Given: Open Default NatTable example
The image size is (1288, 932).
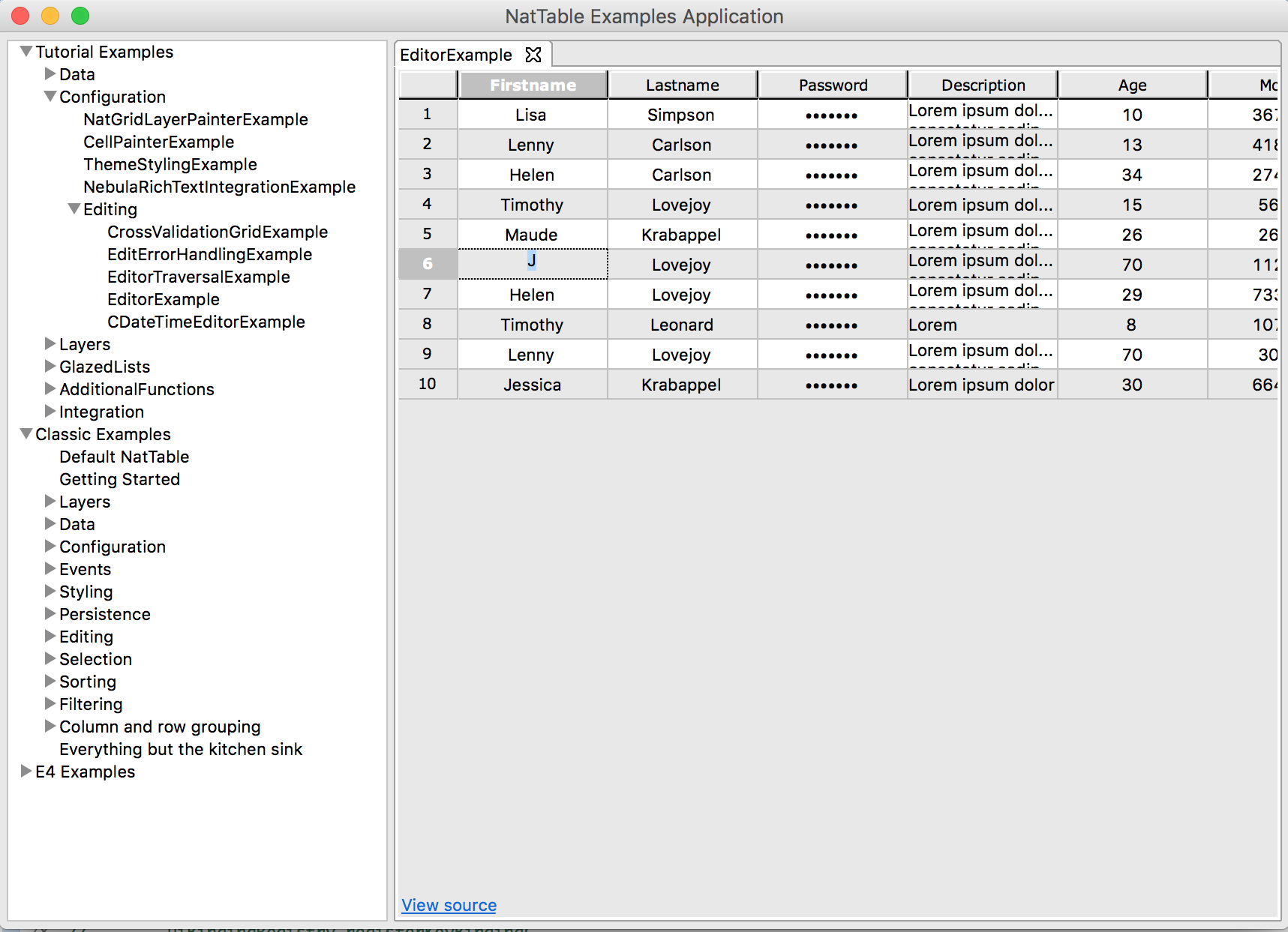Looking at the screenshot, I should tap(125, 457).
